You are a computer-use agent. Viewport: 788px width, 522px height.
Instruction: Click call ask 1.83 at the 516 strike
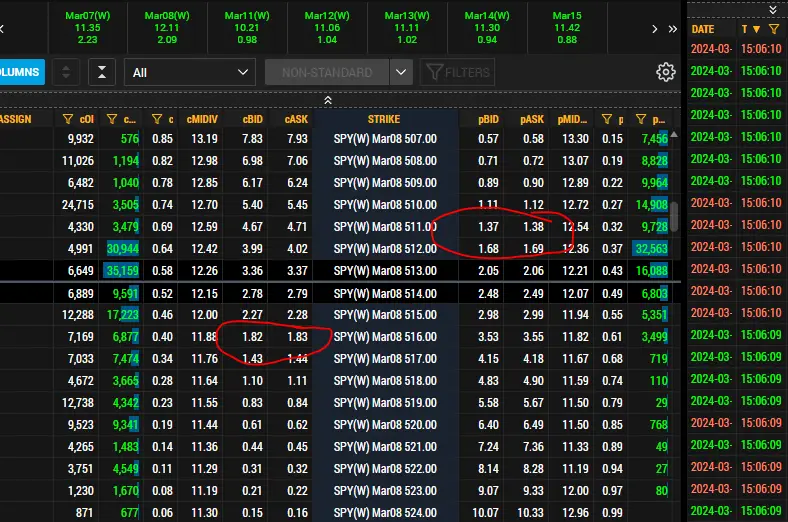[x=298, y=337]
